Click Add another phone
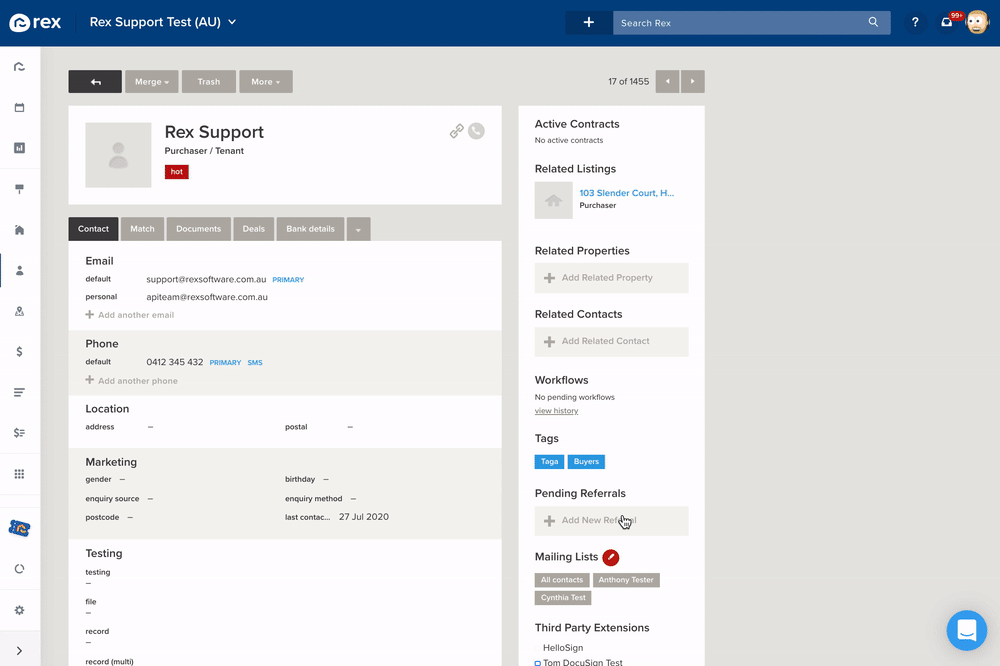Image resolution: width=1000 pixels, height=666 pixels. (x=132, y=381)
